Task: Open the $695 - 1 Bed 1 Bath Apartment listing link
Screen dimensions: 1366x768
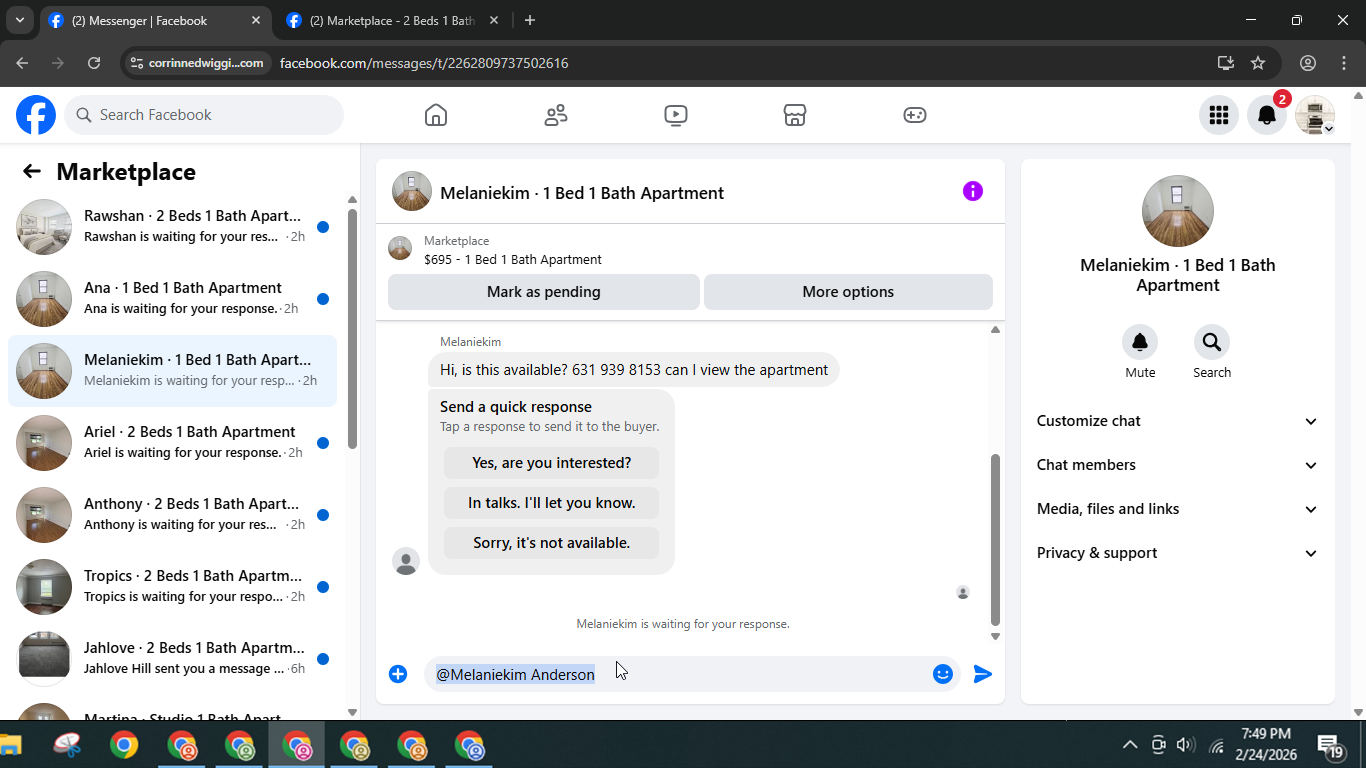Action: (513, 259)
